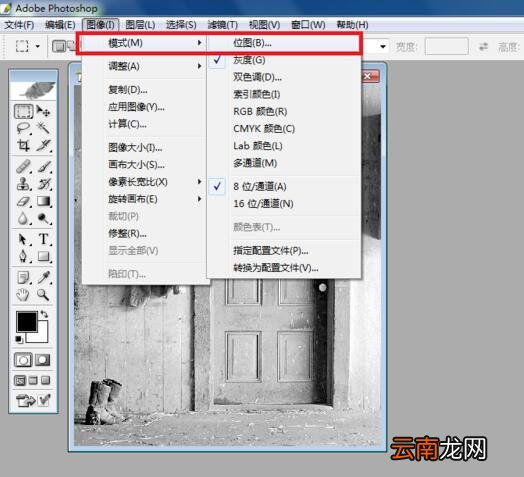Open the 编辑(E) menu
This screenshot has width=524, height=477.
(x=60, y=25)
